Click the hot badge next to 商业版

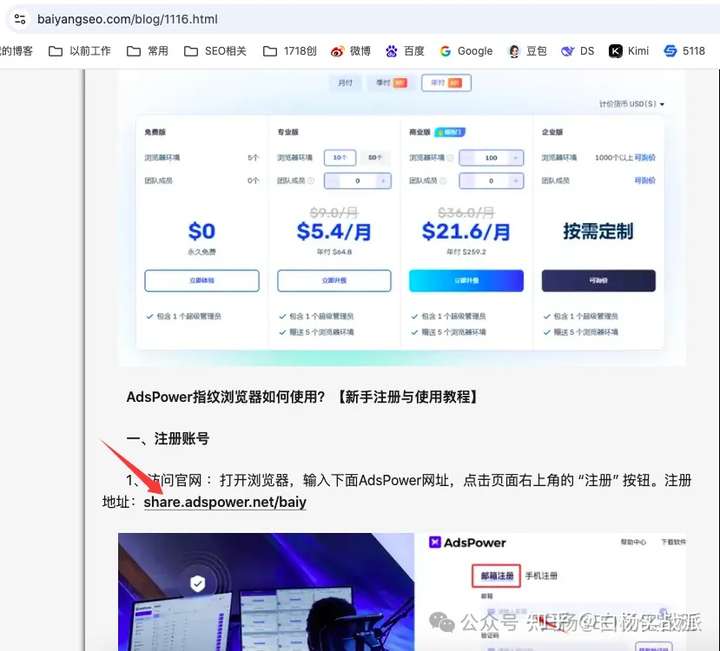[x=450, y=132]
